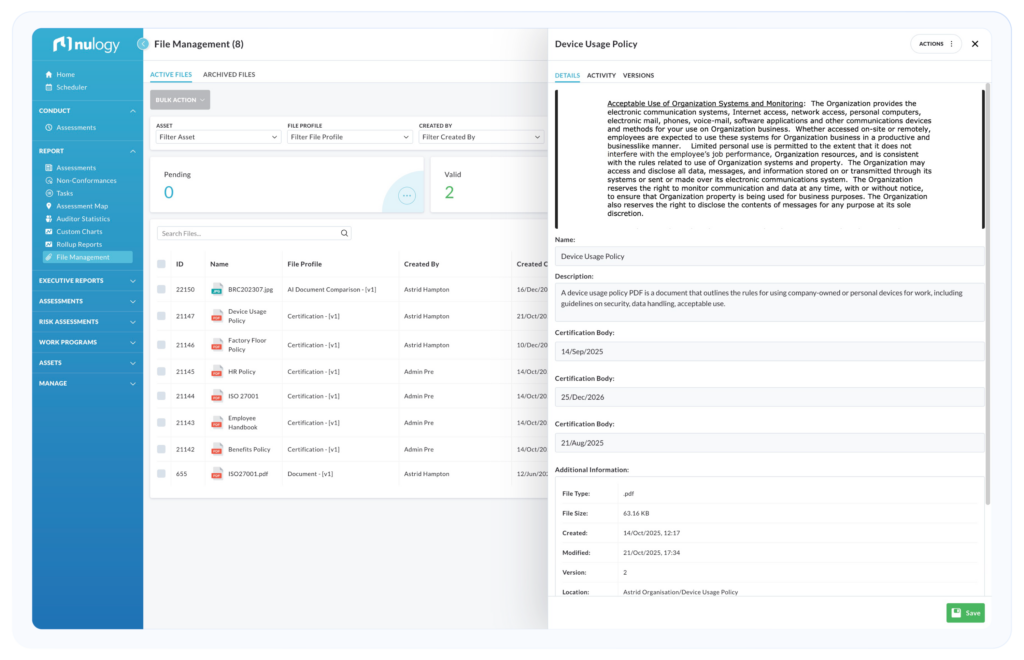Image resolution: width=1024 pixels, height=660 pixels.
Task: Click the ellipsis circle on the Pending card
Action: click(407, 195)
